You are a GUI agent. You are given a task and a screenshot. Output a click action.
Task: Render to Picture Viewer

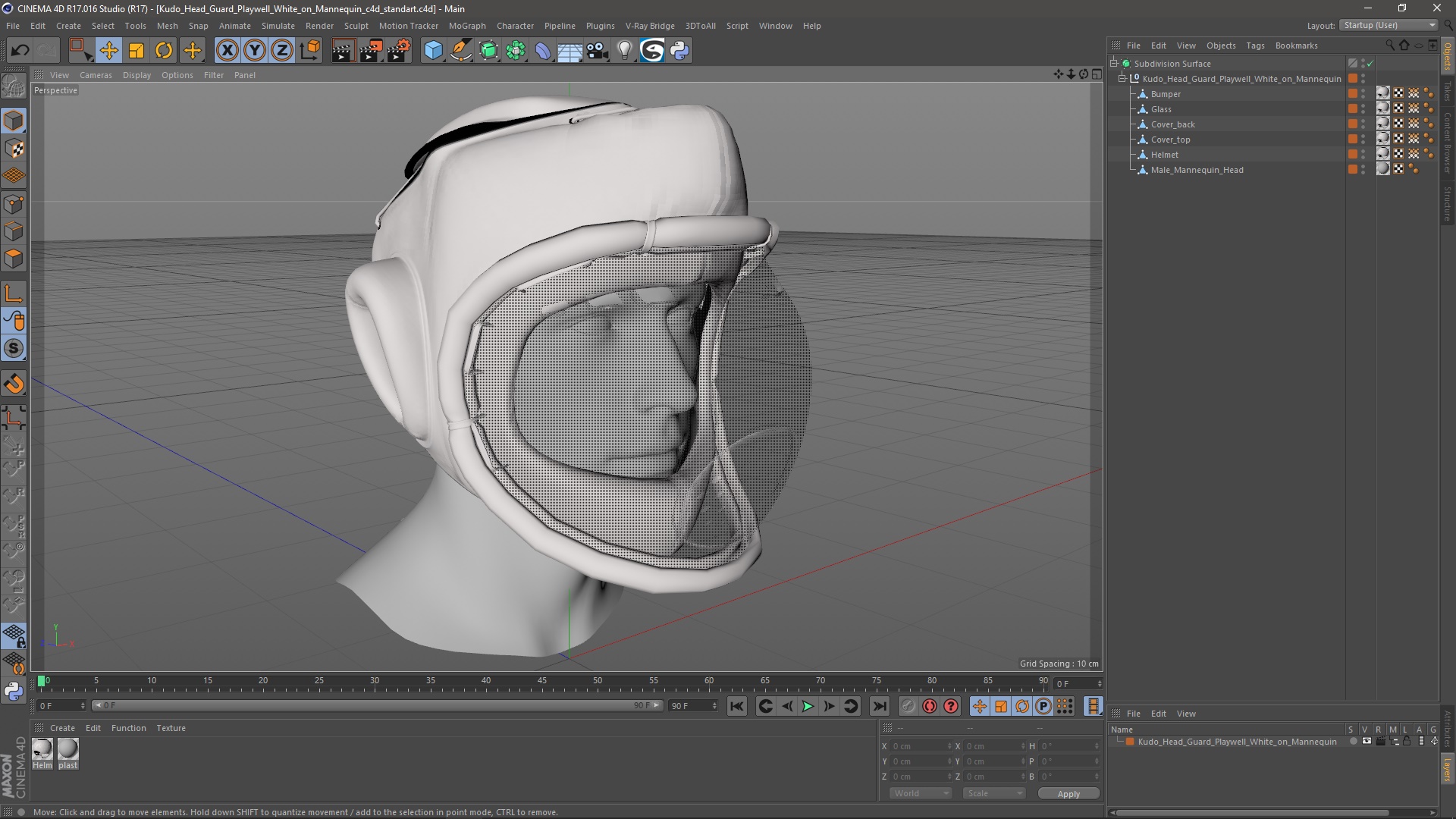pos(371,51)
